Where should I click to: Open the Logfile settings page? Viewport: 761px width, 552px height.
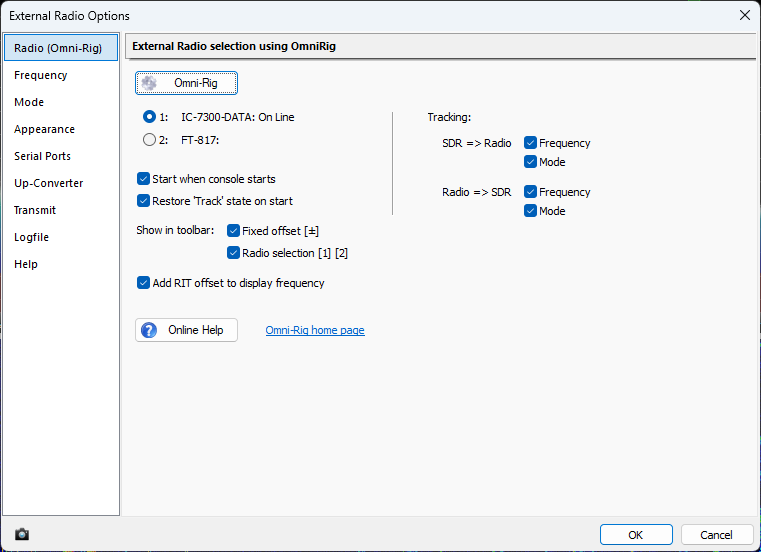pyautogui.click(x=61, y=237)
